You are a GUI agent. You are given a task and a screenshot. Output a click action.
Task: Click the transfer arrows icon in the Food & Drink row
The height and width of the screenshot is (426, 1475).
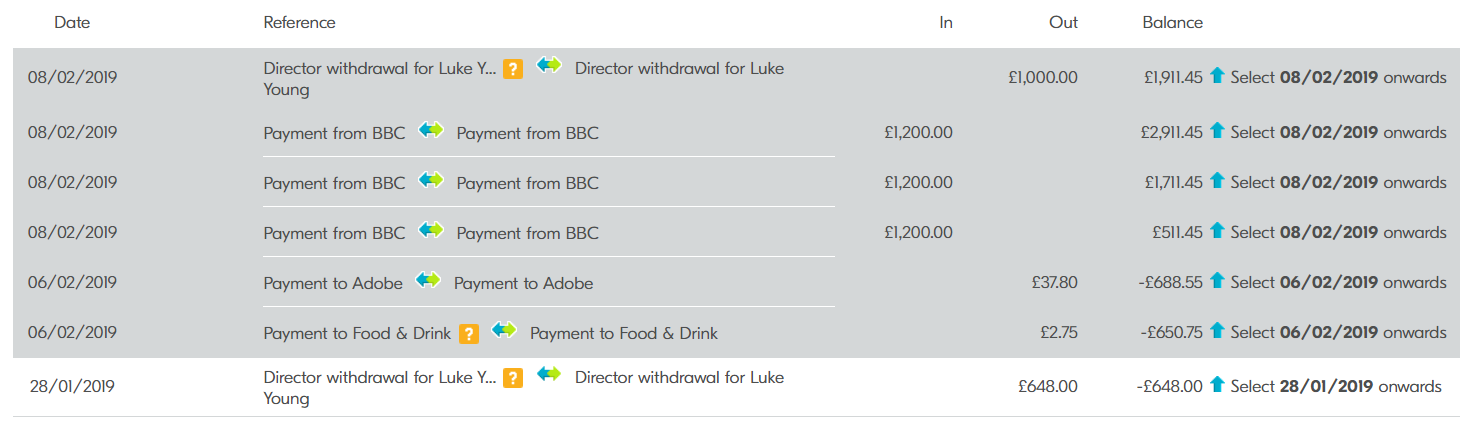(504, 331)
